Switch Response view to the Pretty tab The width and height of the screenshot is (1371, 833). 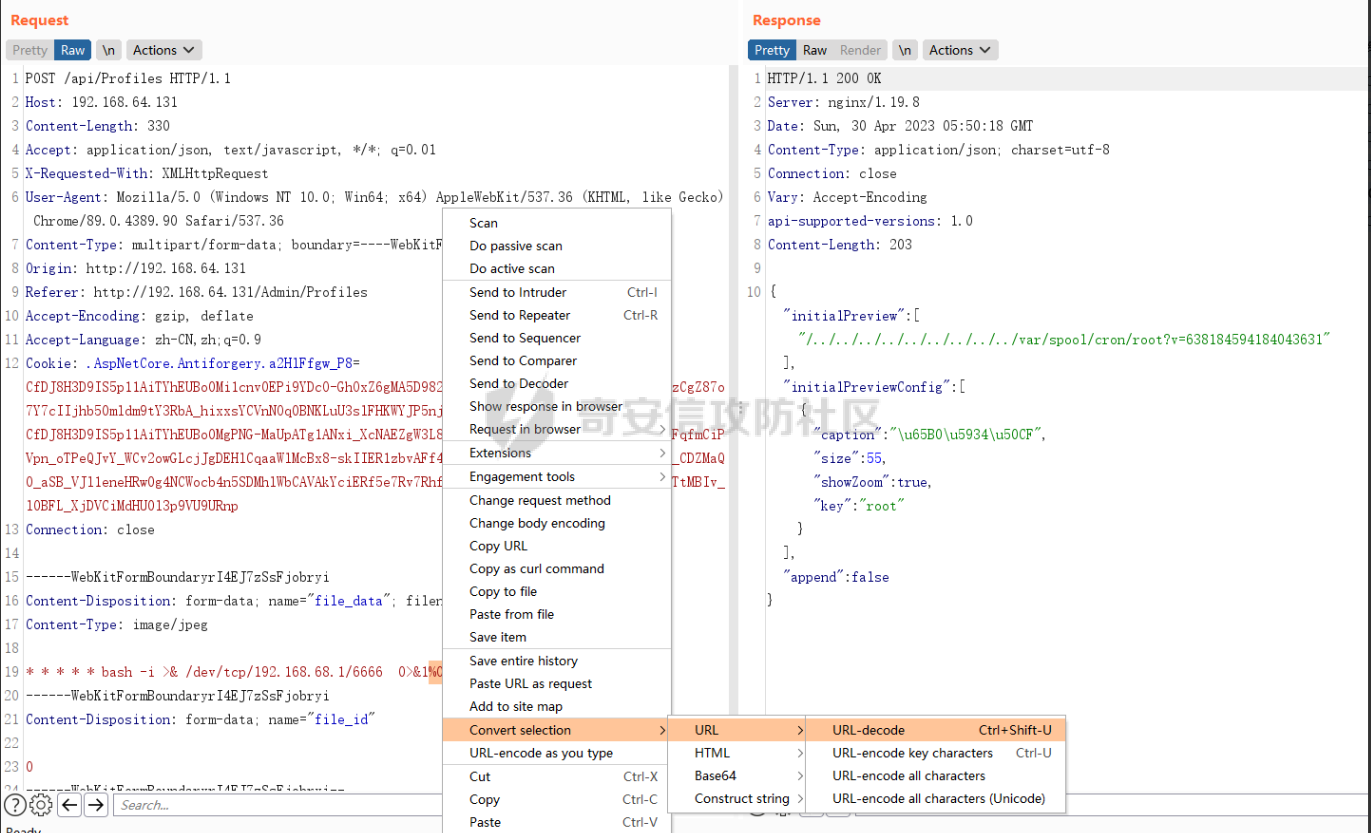pos(772,50)
